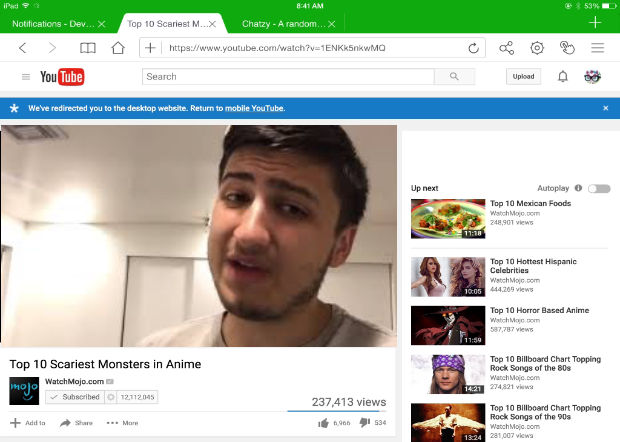Click the video title Top 10 Scariest Monsters
Screen dimensions: 620x442
coord(105,364)
